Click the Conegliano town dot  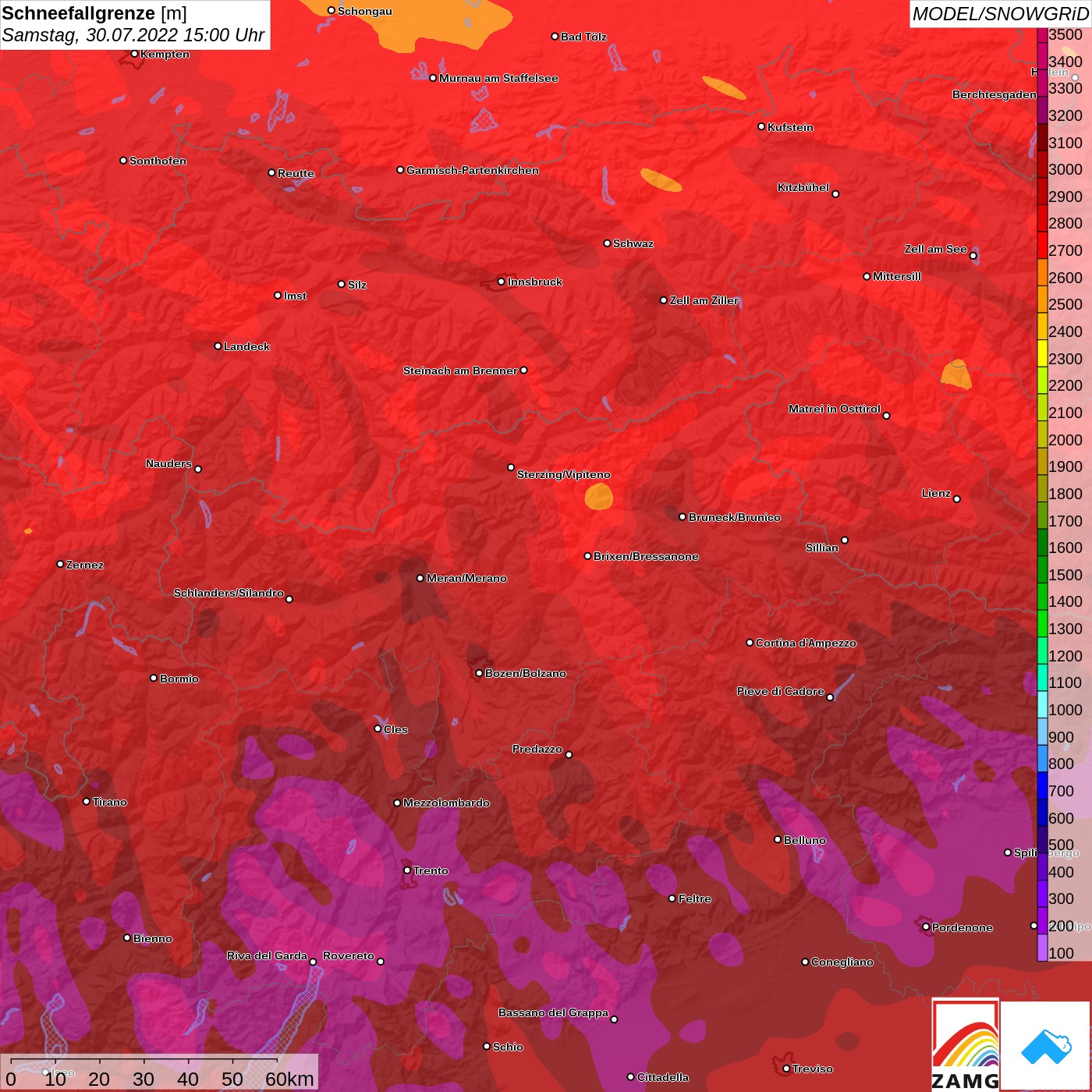[x=805, y=962]
